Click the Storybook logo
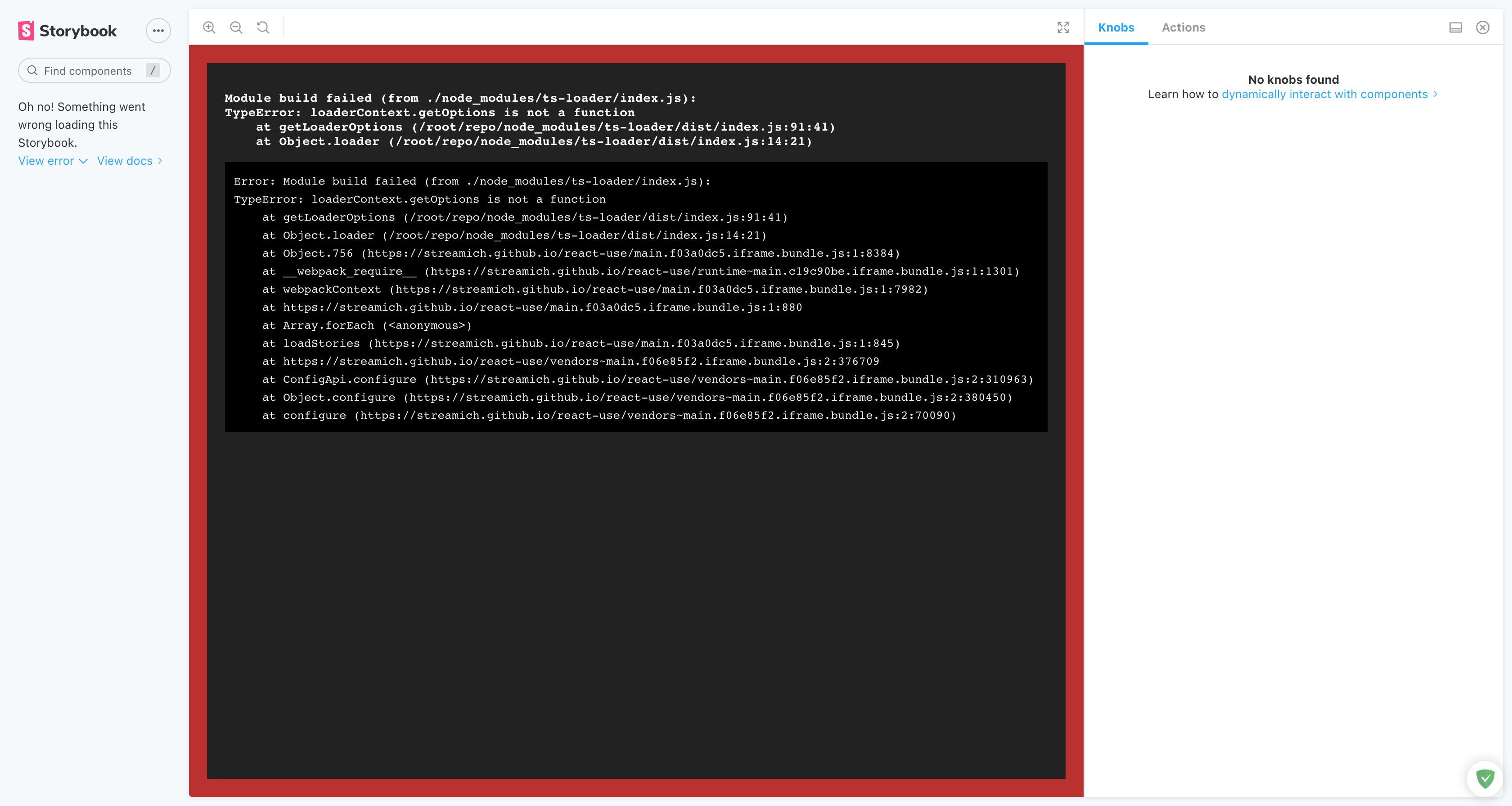The image size is (1512, 806). coord(67,31)
